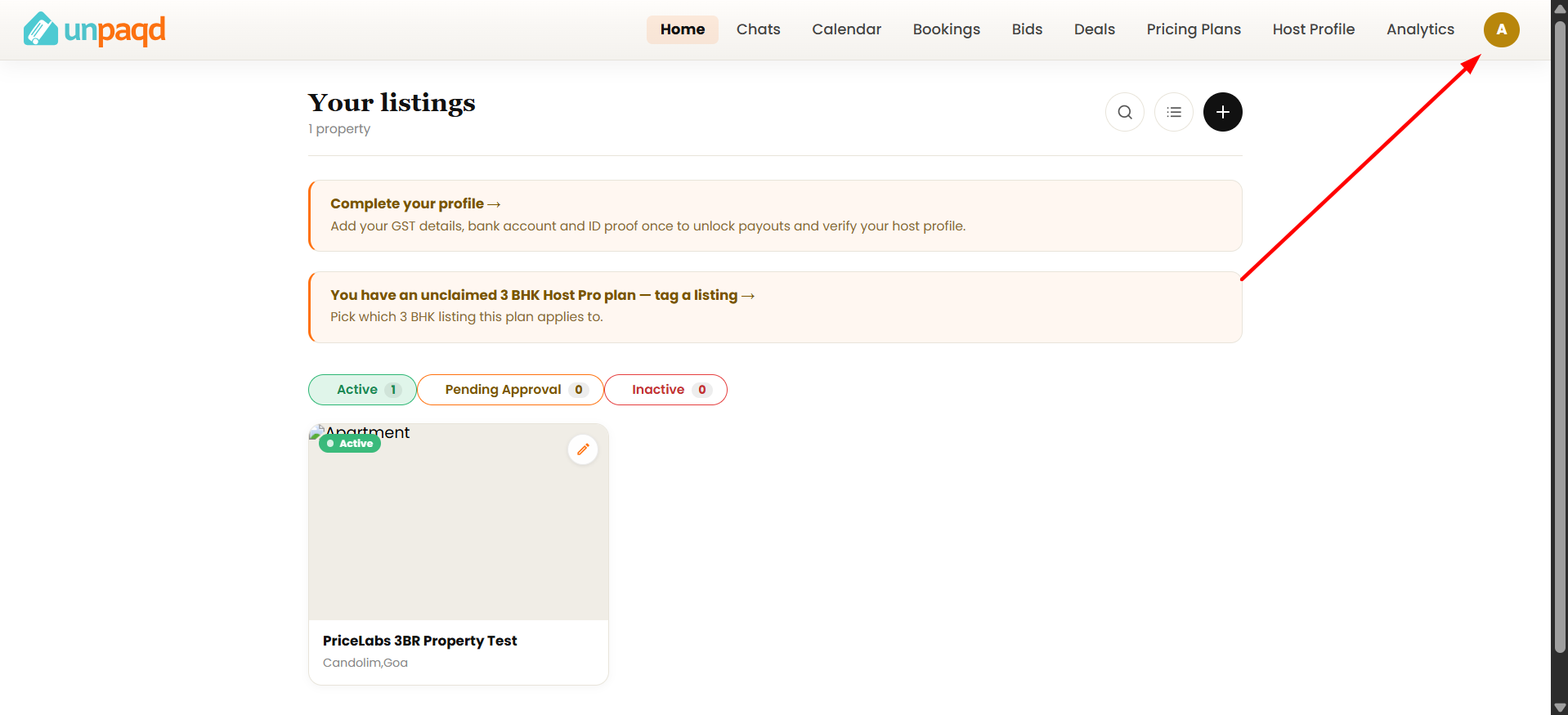Viewport: 1568px width, 715px height.
Task: Open the Chats tab
Action: point(759,29)
